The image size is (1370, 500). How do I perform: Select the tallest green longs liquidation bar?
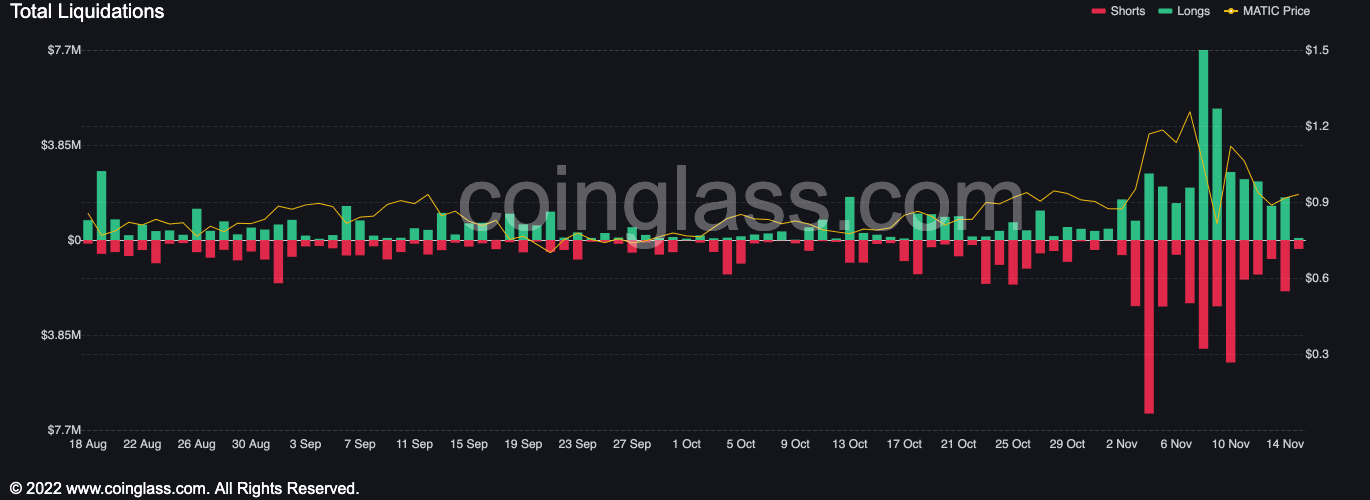pos(1203,145)
